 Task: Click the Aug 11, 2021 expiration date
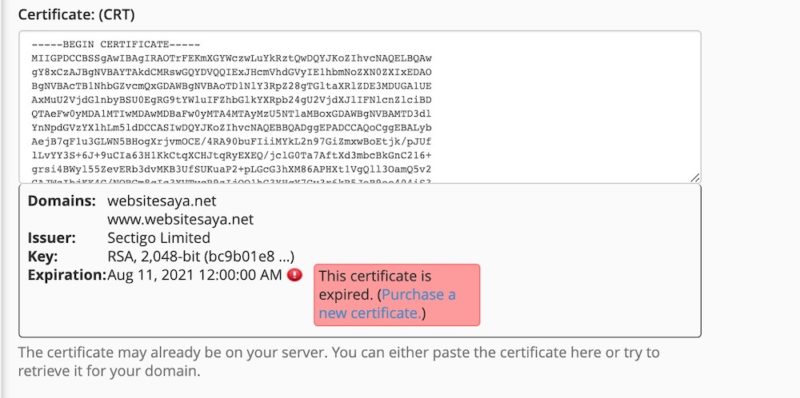(194, 275)
